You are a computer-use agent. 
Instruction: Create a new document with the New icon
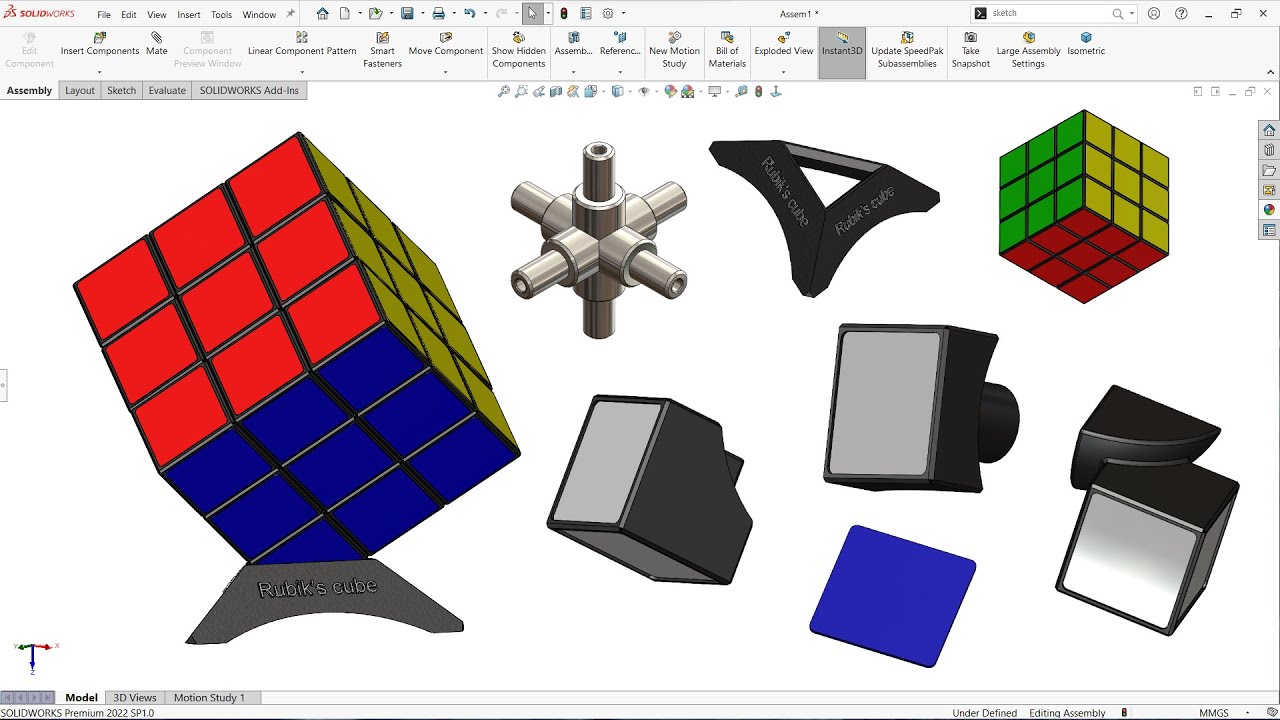pos(345,14)
